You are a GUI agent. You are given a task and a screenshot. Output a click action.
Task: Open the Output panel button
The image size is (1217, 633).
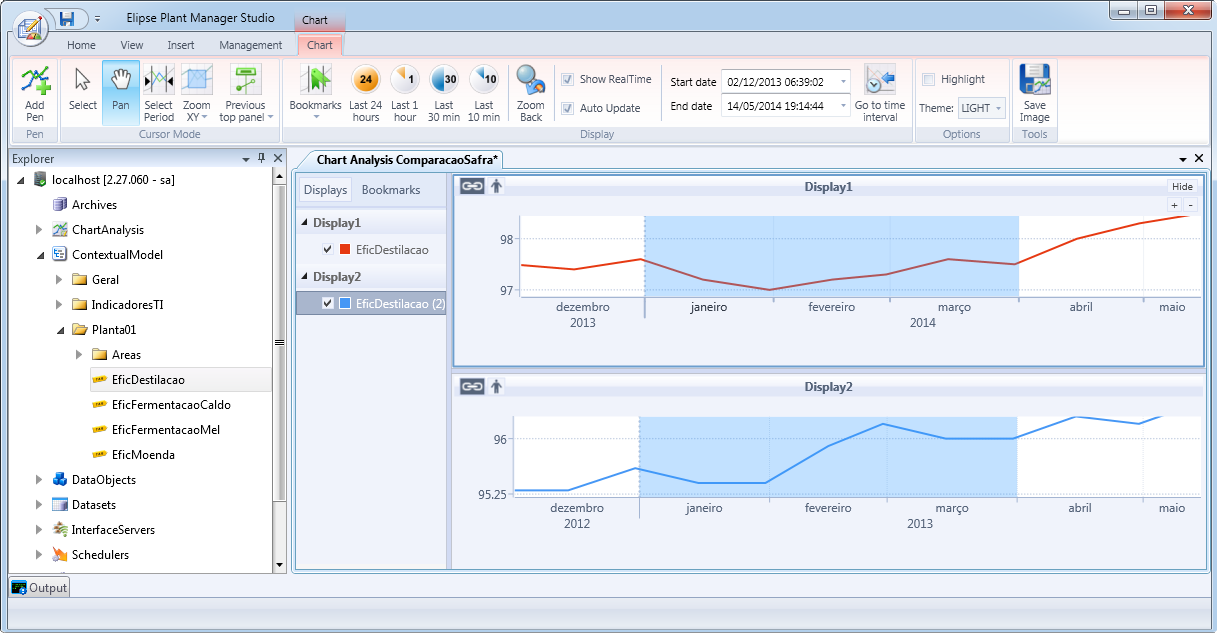40,588
